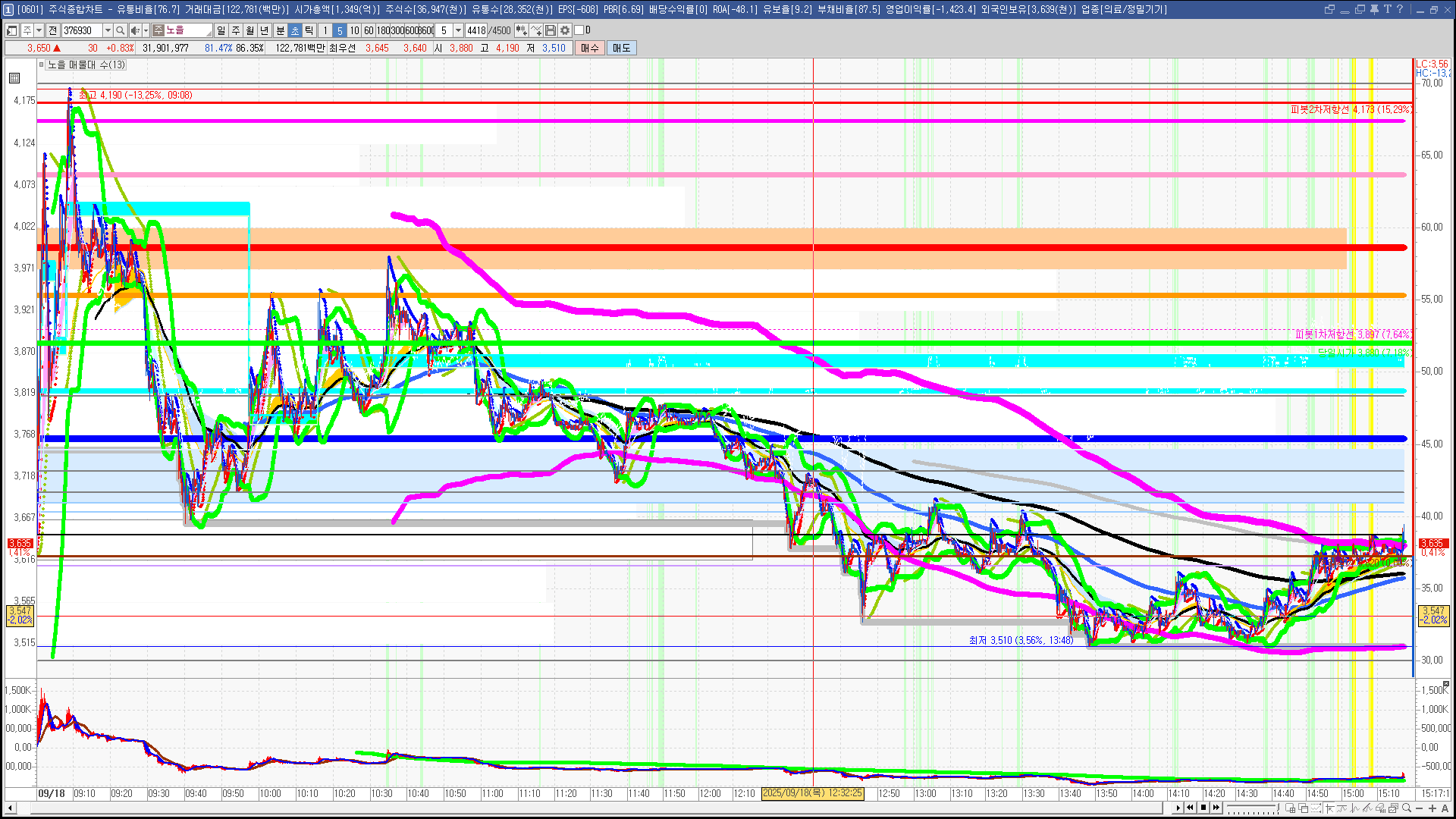Viewport: 1456px width, 819px height.
Task: Click the sound speaker icon
Action: [x=134, y=30]
